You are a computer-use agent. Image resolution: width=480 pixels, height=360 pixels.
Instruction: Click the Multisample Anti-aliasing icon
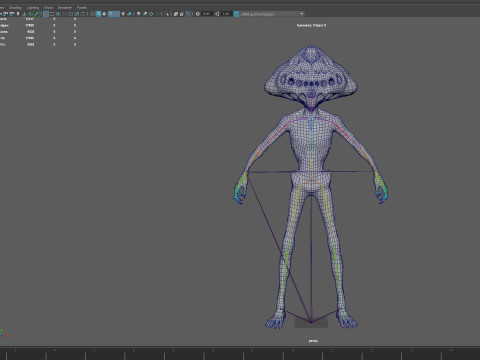point(151,14)
